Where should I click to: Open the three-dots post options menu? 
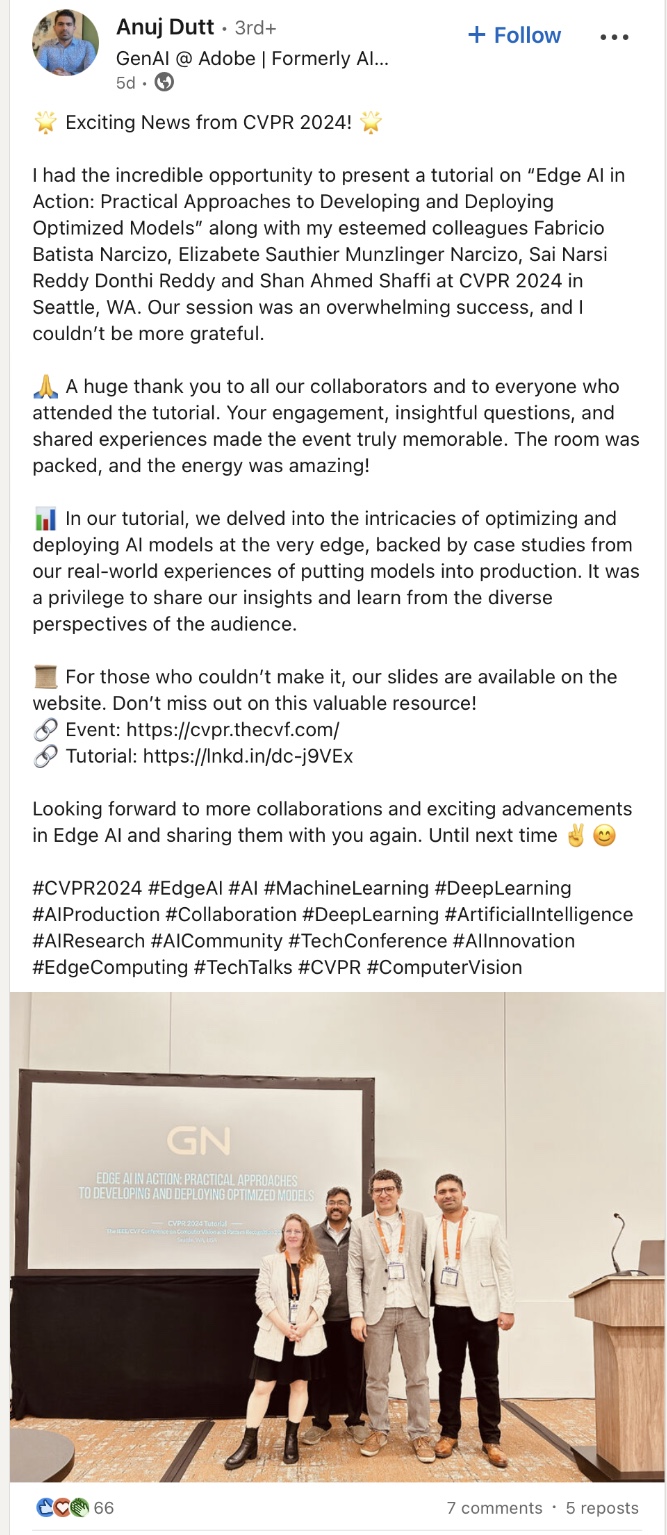tap(616, 37)
